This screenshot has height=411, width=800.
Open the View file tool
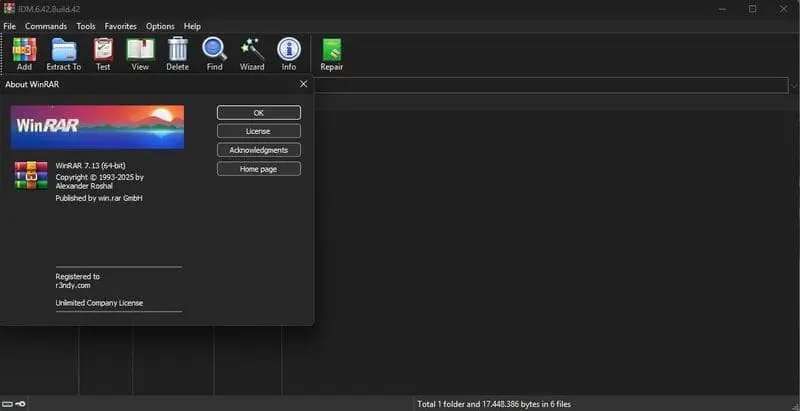point(140,54)
